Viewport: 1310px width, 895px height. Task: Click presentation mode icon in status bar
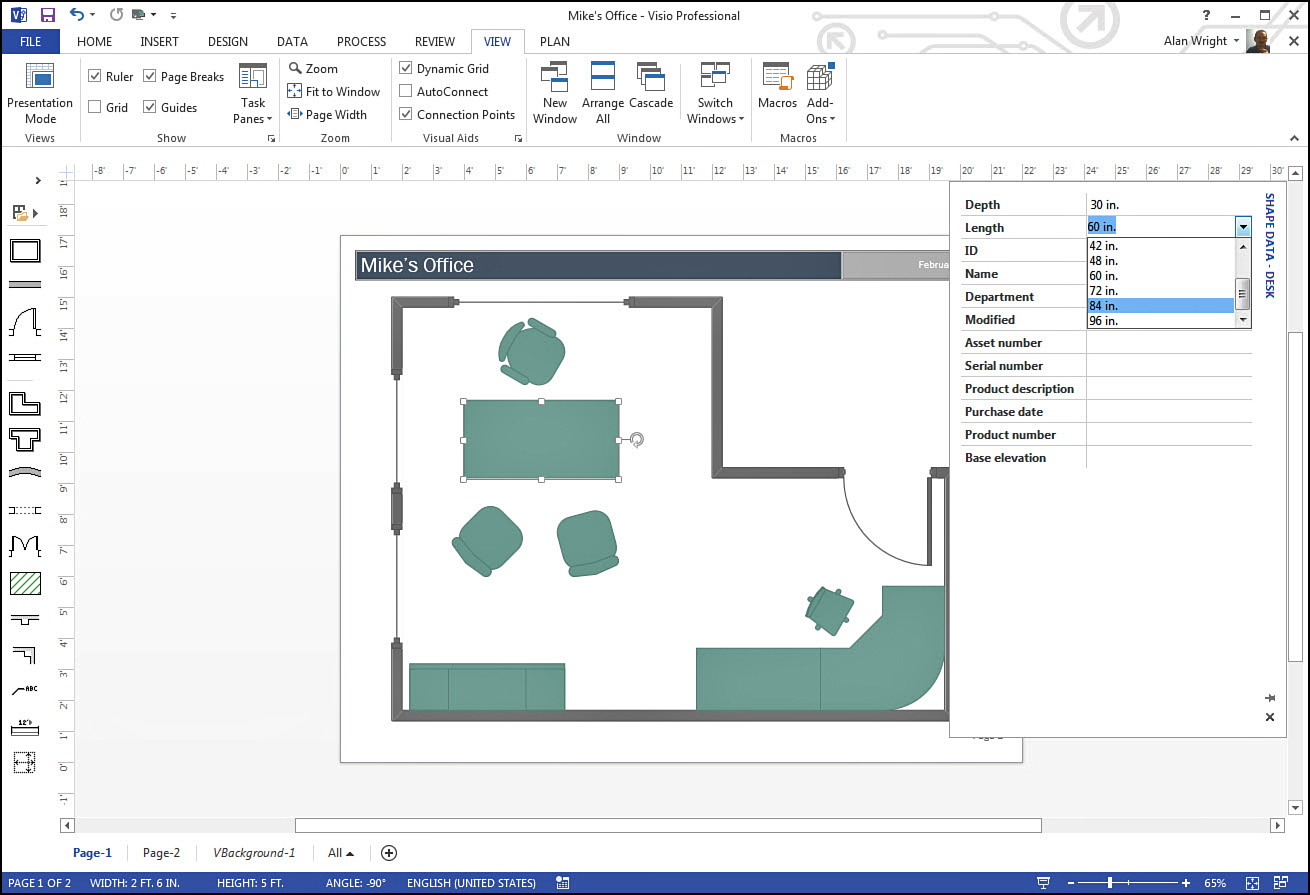click(1044, 883)
